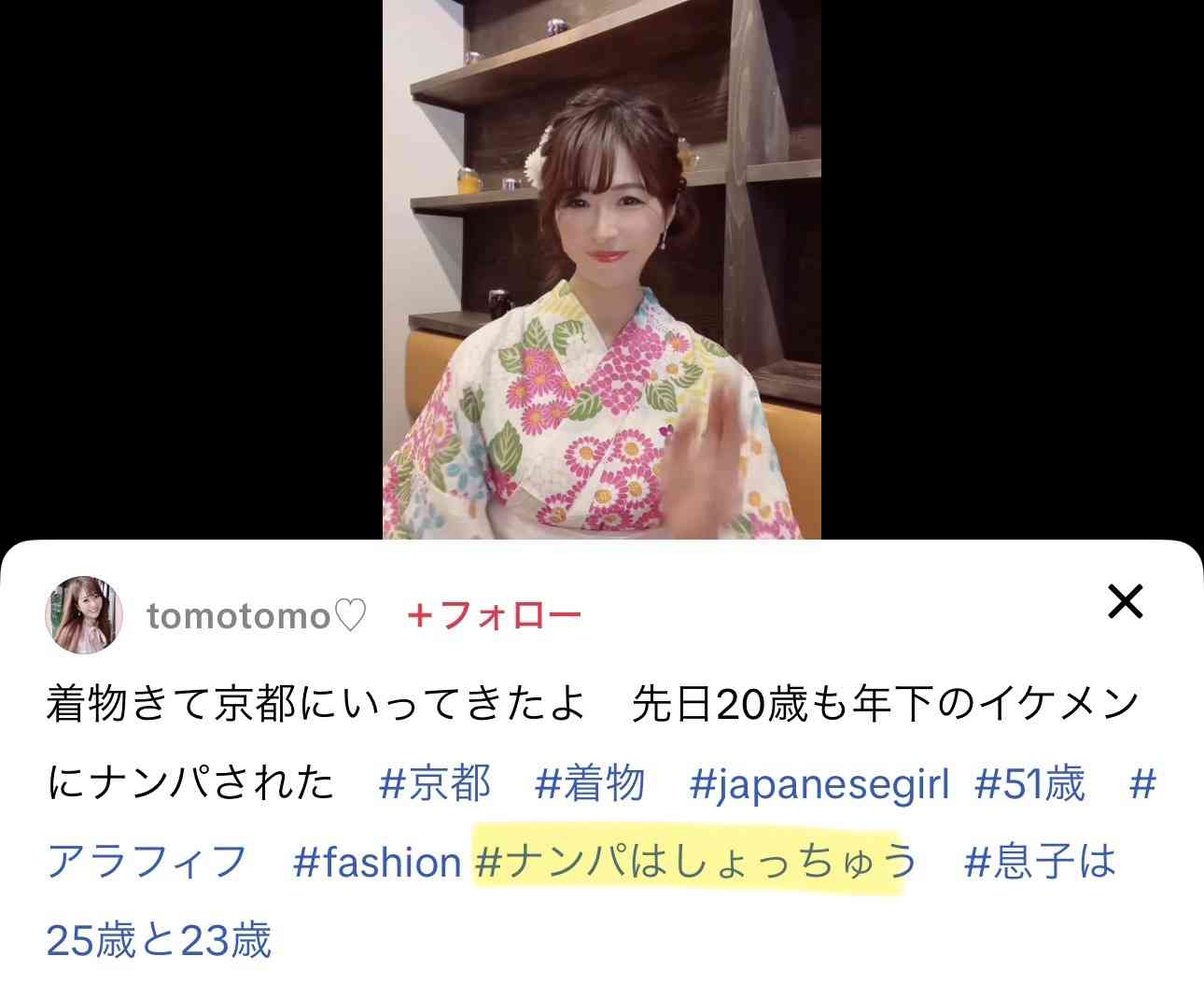
Task: Open the #京都 hashtag
Action: 435,783
